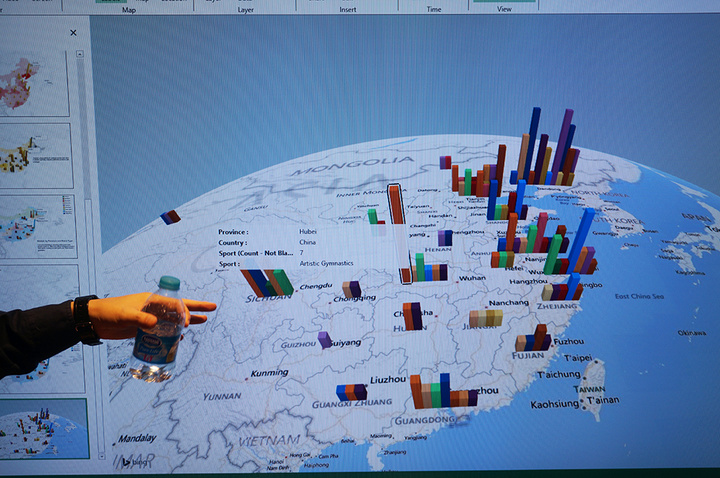720x478 pixels.
Task: Click the Wuhan city label
Action: coord(472,278)
